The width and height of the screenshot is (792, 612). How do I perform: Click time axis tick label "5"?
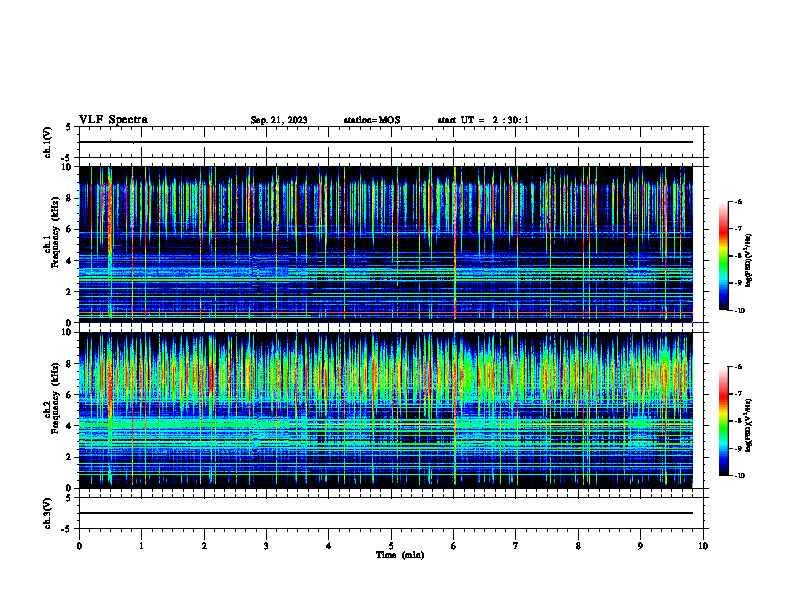391,546
